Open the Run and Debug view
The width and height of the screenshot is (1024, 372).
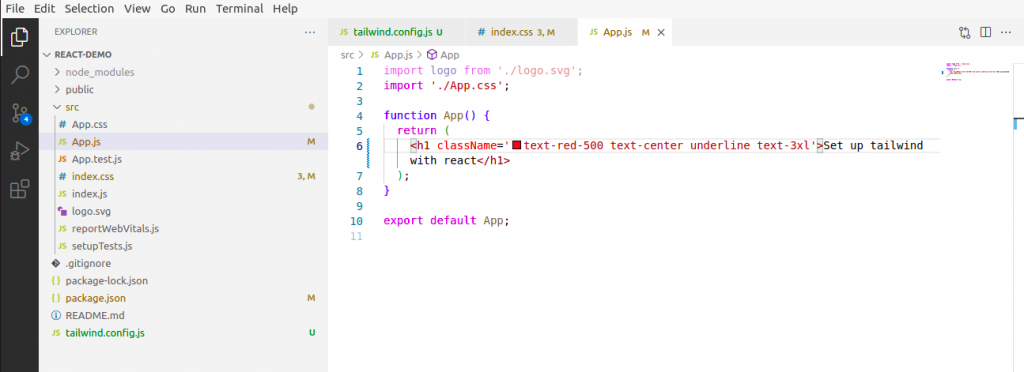pyautogui.click(x=20, y=151)
